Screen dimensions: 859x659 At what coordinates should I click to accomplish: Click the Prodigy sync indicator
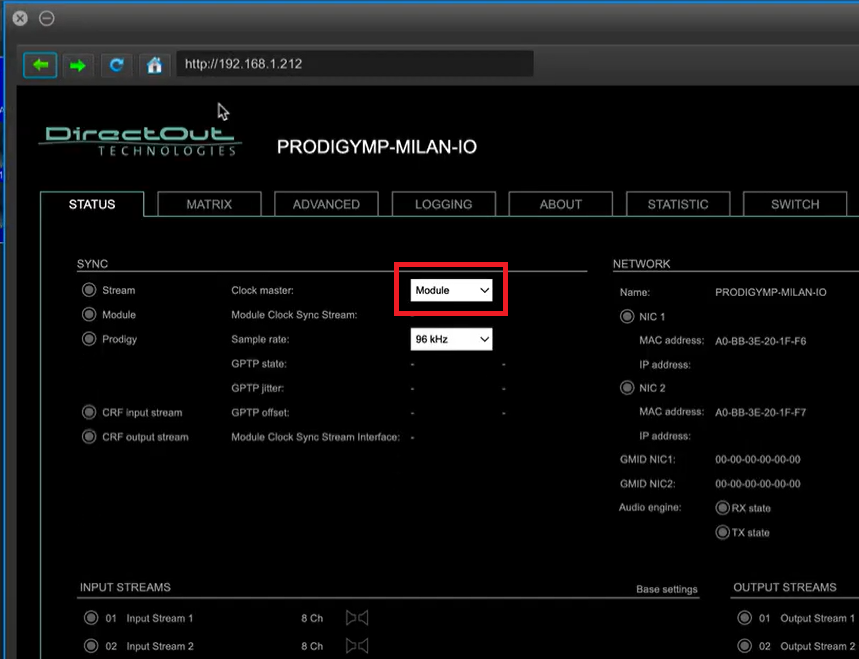pyautogui.click(x=89, y=339)
